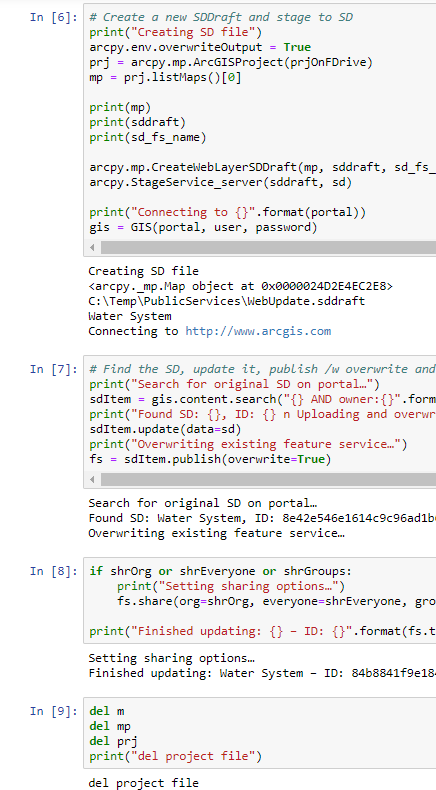Click the print("Connecting to {}") code line

(228, 212)
